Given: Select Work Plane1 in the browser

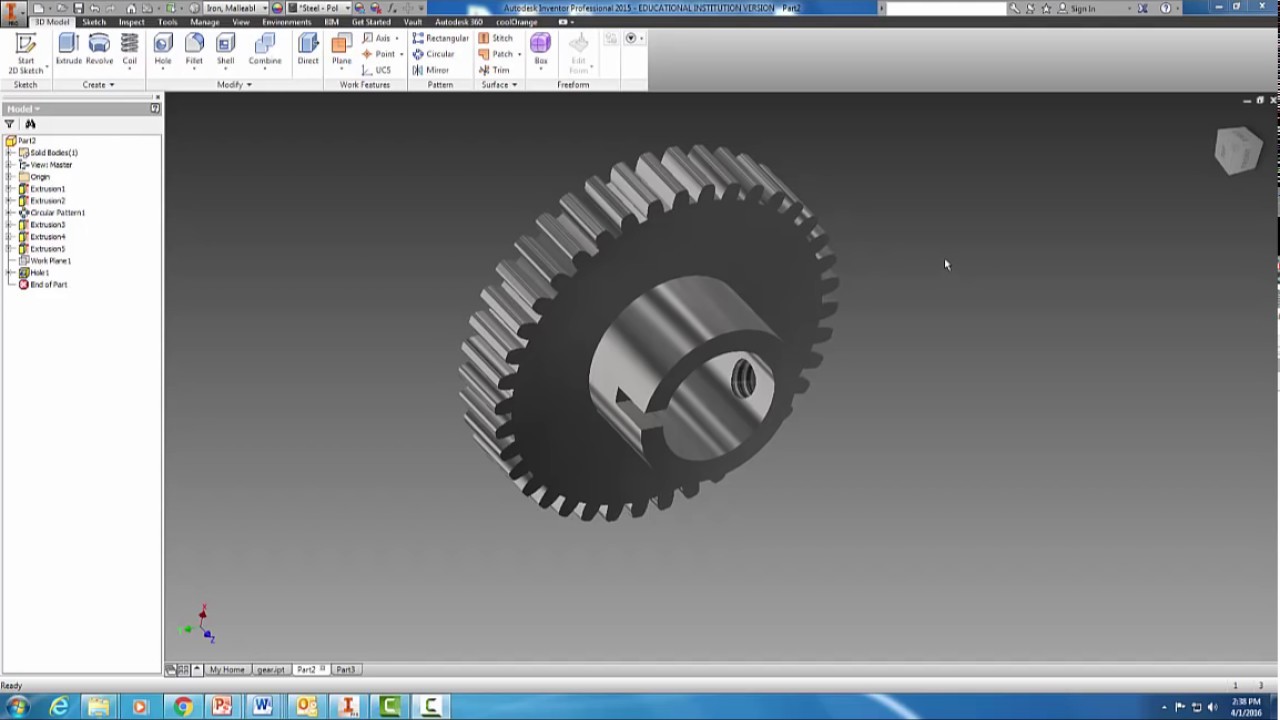Looking at the screenshot, I should (50, 261).
